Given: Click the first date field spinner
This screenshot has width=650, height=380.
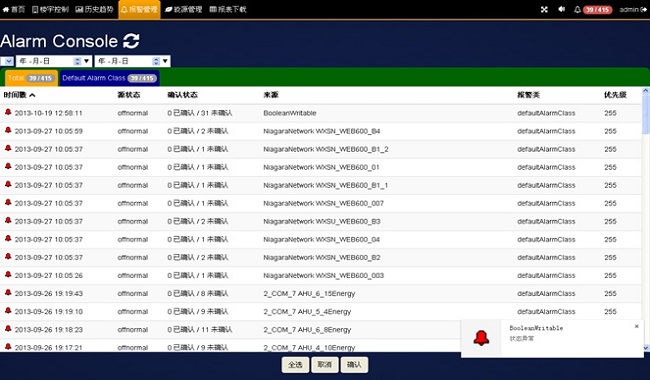Looking at the screenshot, I should pyautogui.click(x=77, y=61).
